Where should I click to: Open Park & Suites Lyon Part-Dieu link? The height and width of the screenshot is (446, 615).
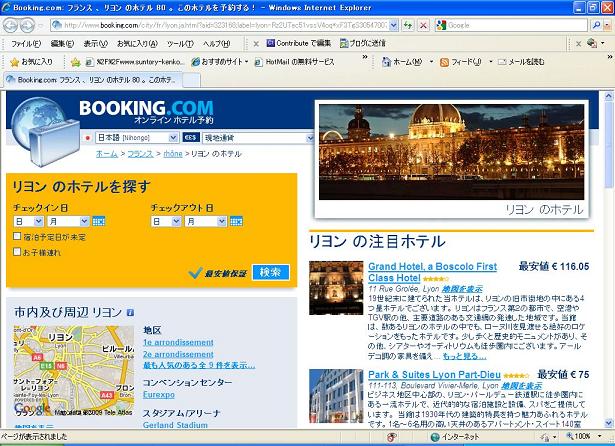(x=434, y=374)
